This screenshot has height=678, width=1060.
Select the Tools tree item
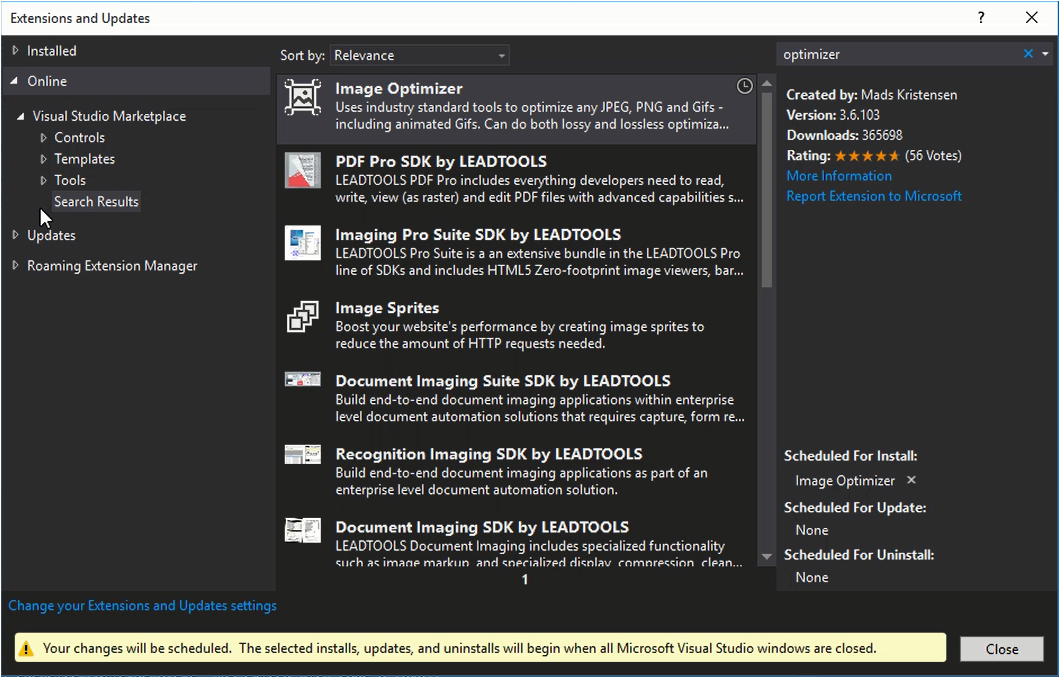70,180
